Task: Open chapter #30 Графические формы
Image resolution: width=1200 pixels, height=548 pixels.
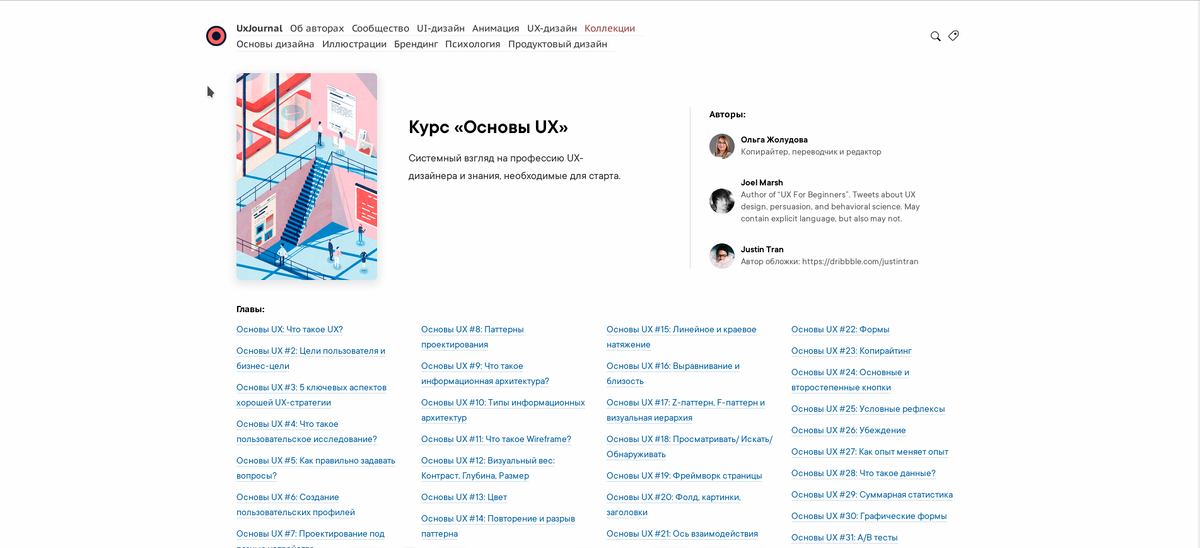Action: (x=869, y=516)
